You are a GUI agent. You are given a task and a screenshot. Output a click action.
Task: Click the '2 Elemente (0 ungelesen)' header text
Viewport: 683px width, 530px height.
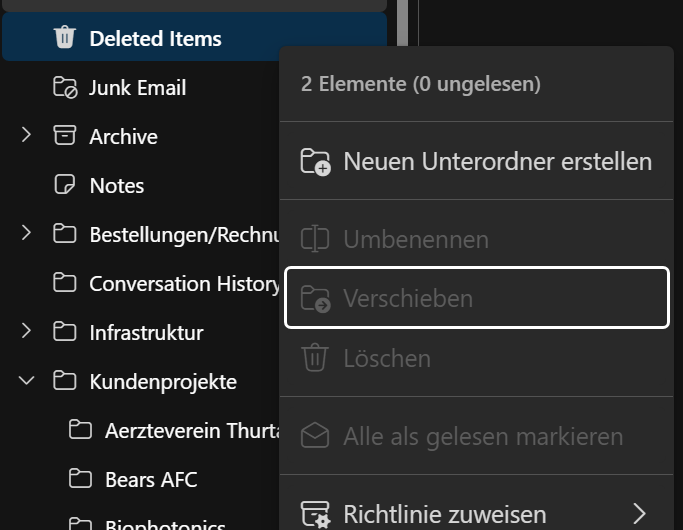(x=420, y=84)
